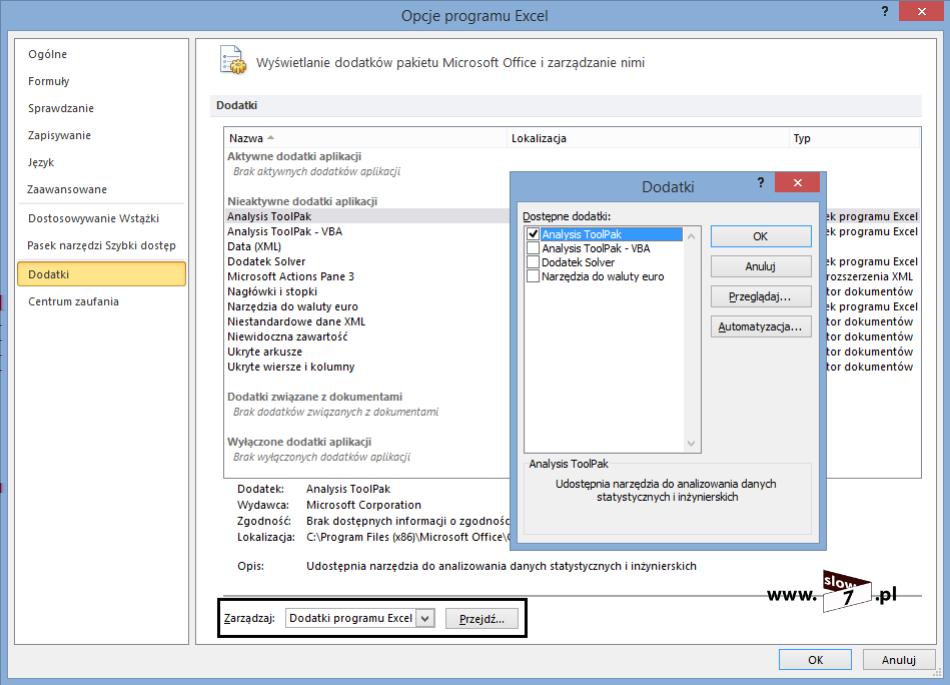Select Microsoft Actions Pane 3 row

pos(367,276)
